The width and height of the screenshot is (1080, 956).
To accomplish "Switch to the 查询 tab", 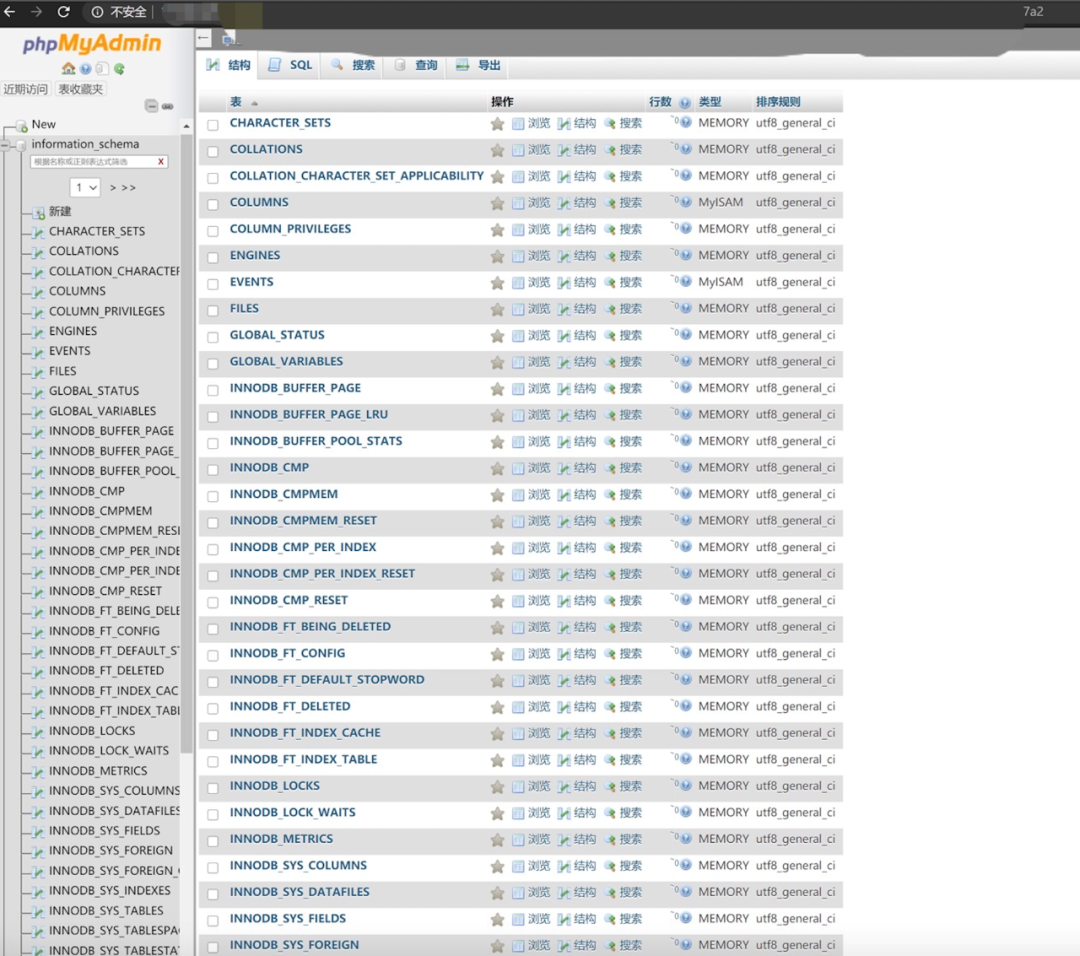I will click(x=416, y=65).
